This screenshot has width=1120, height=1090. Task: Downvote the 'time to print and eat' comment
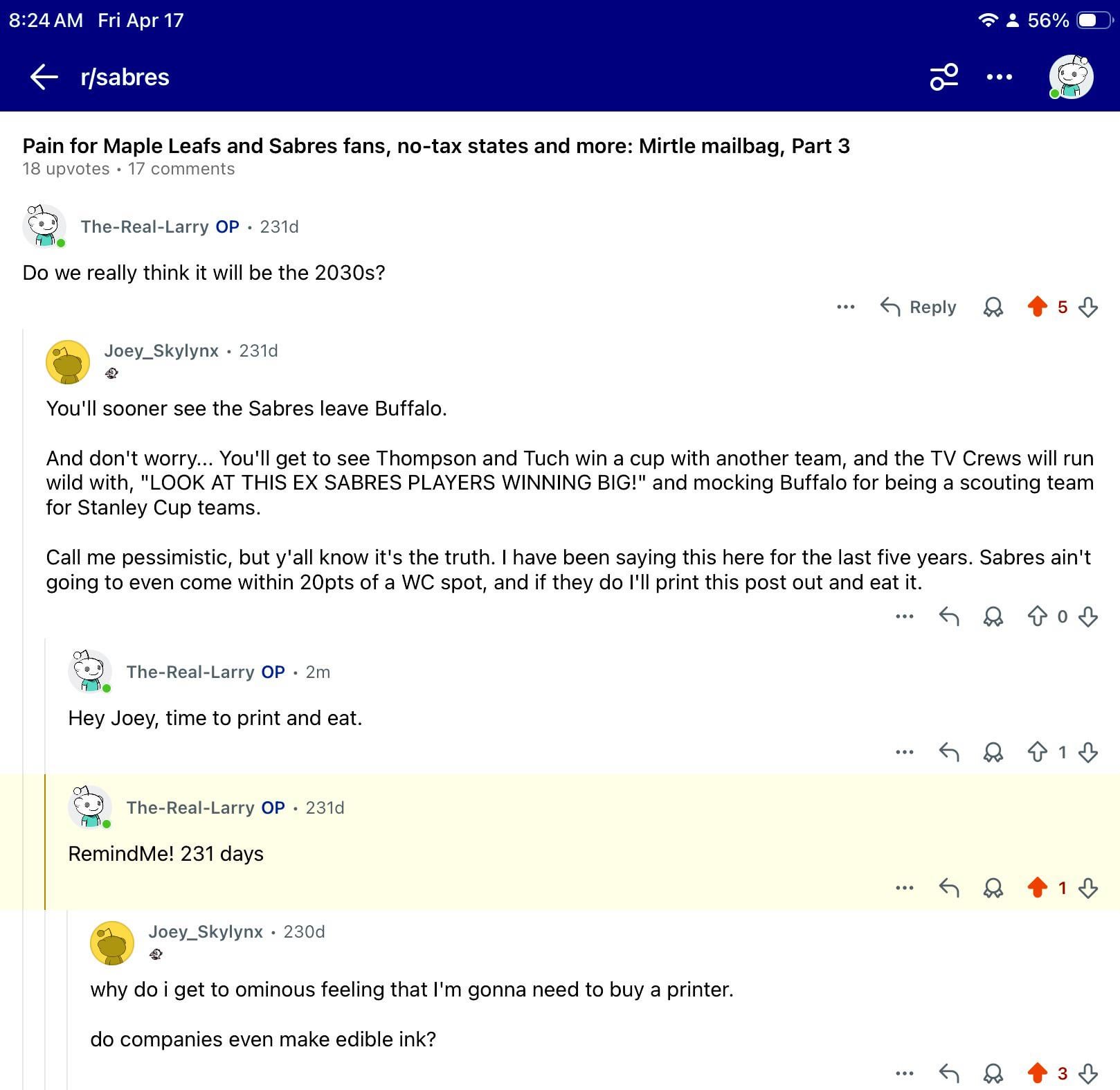[1088, 752]
